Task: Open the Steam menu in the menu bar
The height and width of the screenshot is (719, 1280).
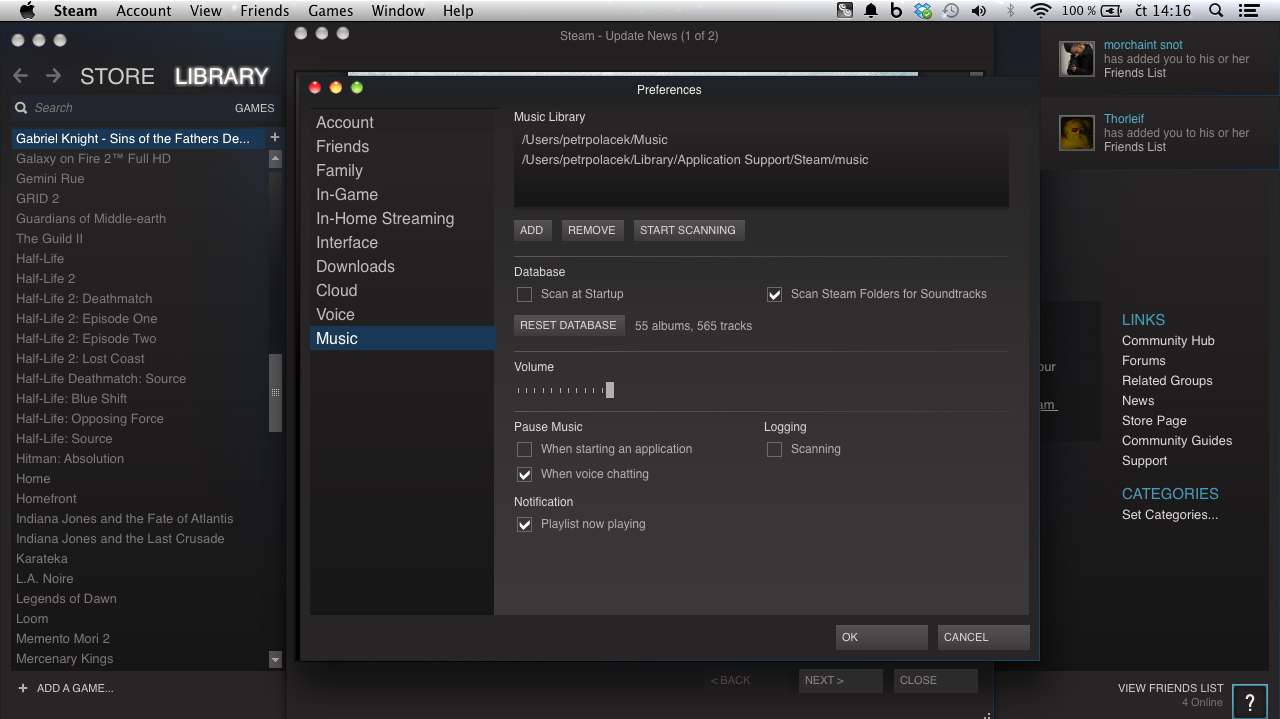Action: (75, 11)
